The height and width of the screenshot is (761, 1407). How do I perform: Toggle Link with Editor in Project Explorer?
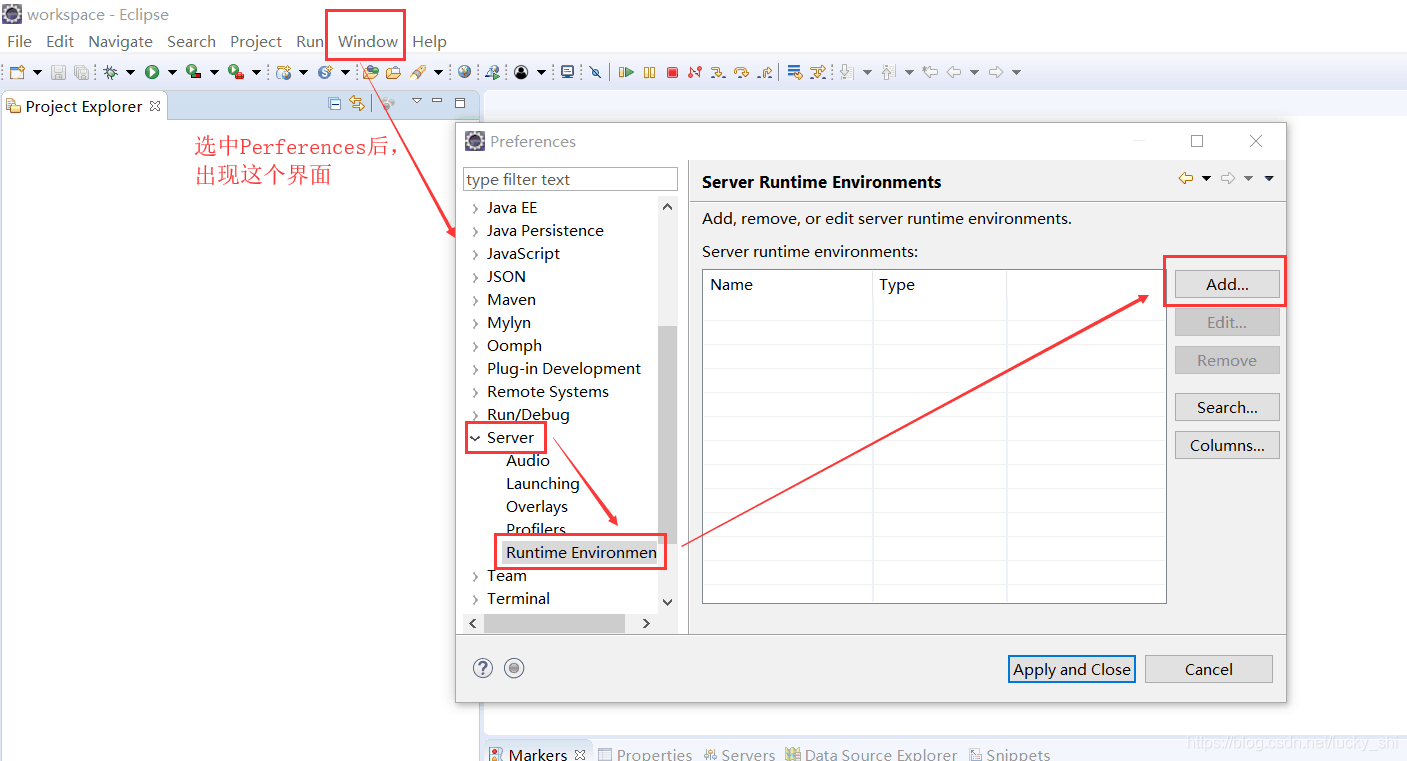(x=356, y=102)
